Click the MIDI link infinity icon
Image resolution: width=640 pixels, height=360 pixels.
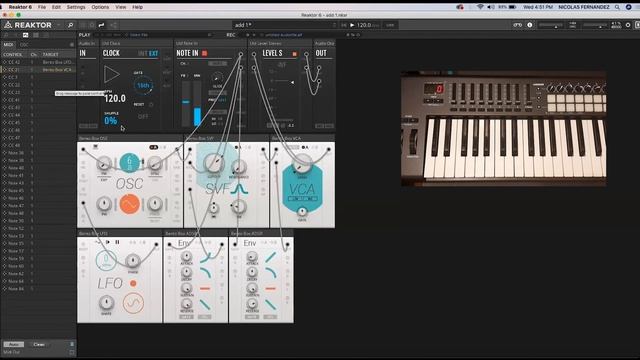[517, 25]
